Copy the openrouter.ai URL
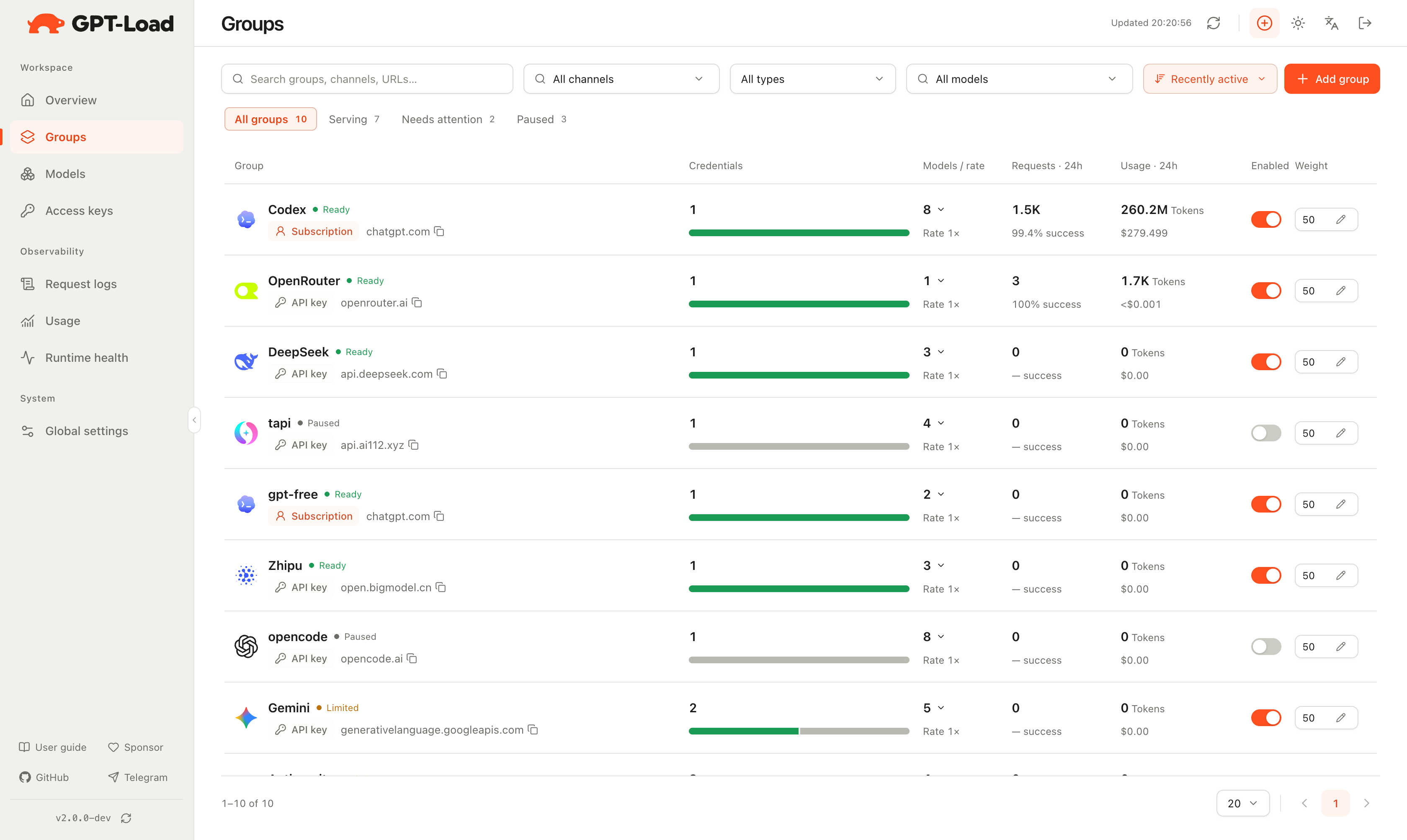Image resolution: width=1407 pixels, height=840 pixels. tap(417, 303)
